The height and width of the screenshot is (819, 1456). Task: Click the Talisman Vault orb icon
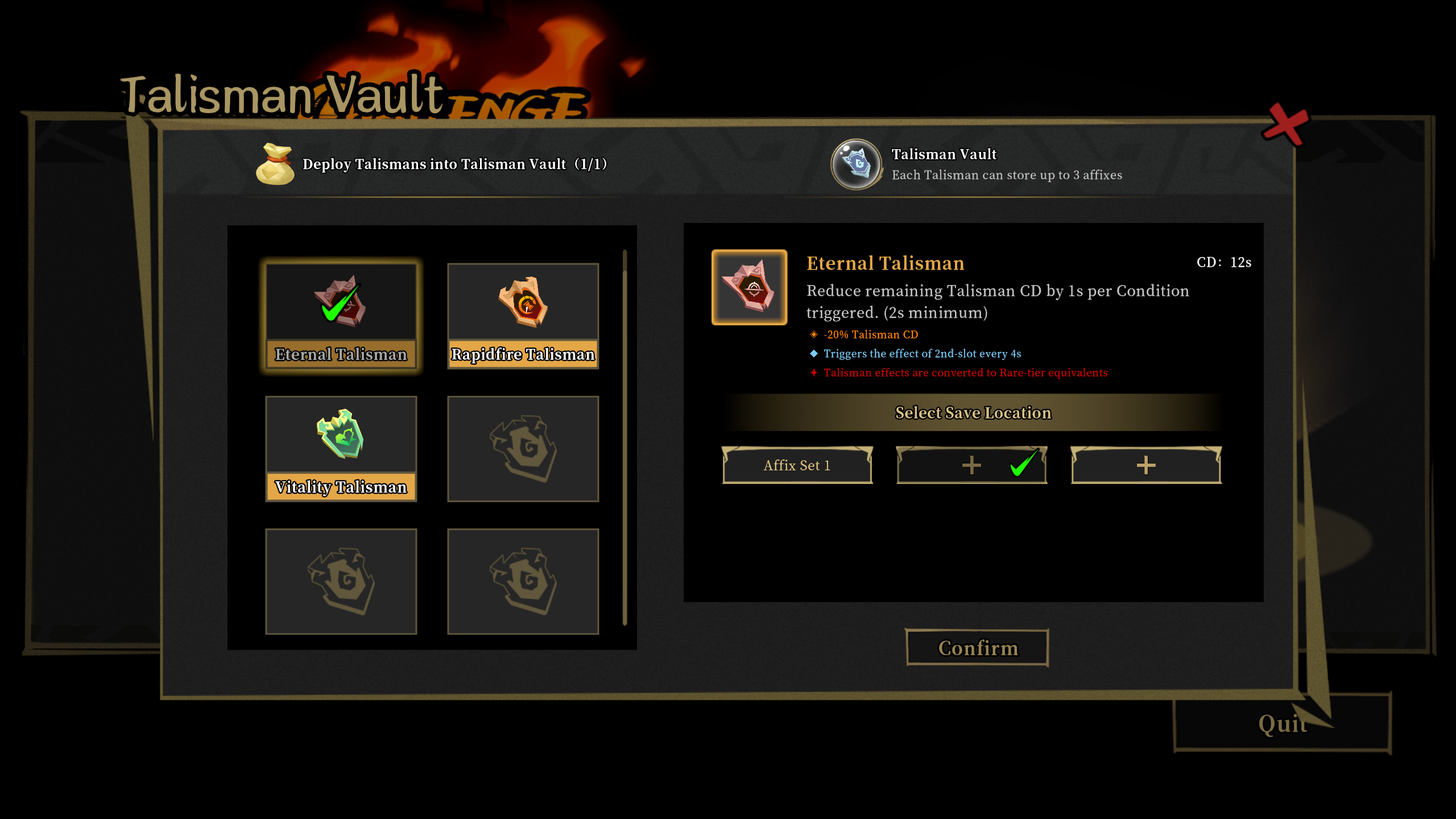[x=857, y=164]
